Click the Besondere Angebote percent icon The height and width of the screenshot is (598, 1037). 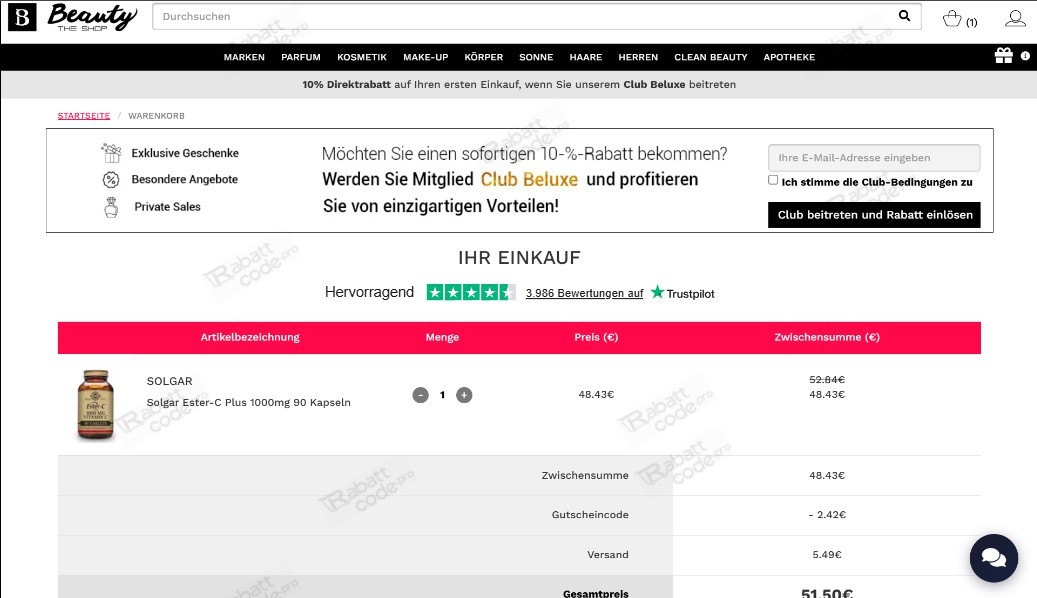[110, 179]
